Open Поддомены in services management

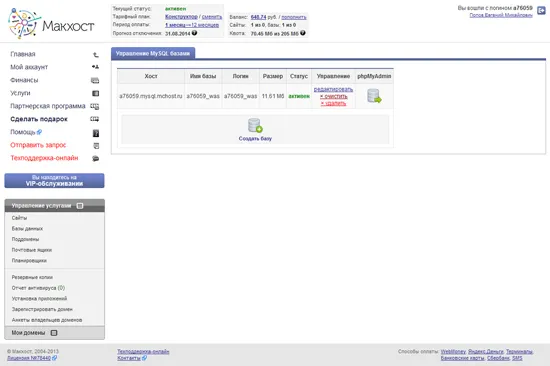click(x=25, y=239)
